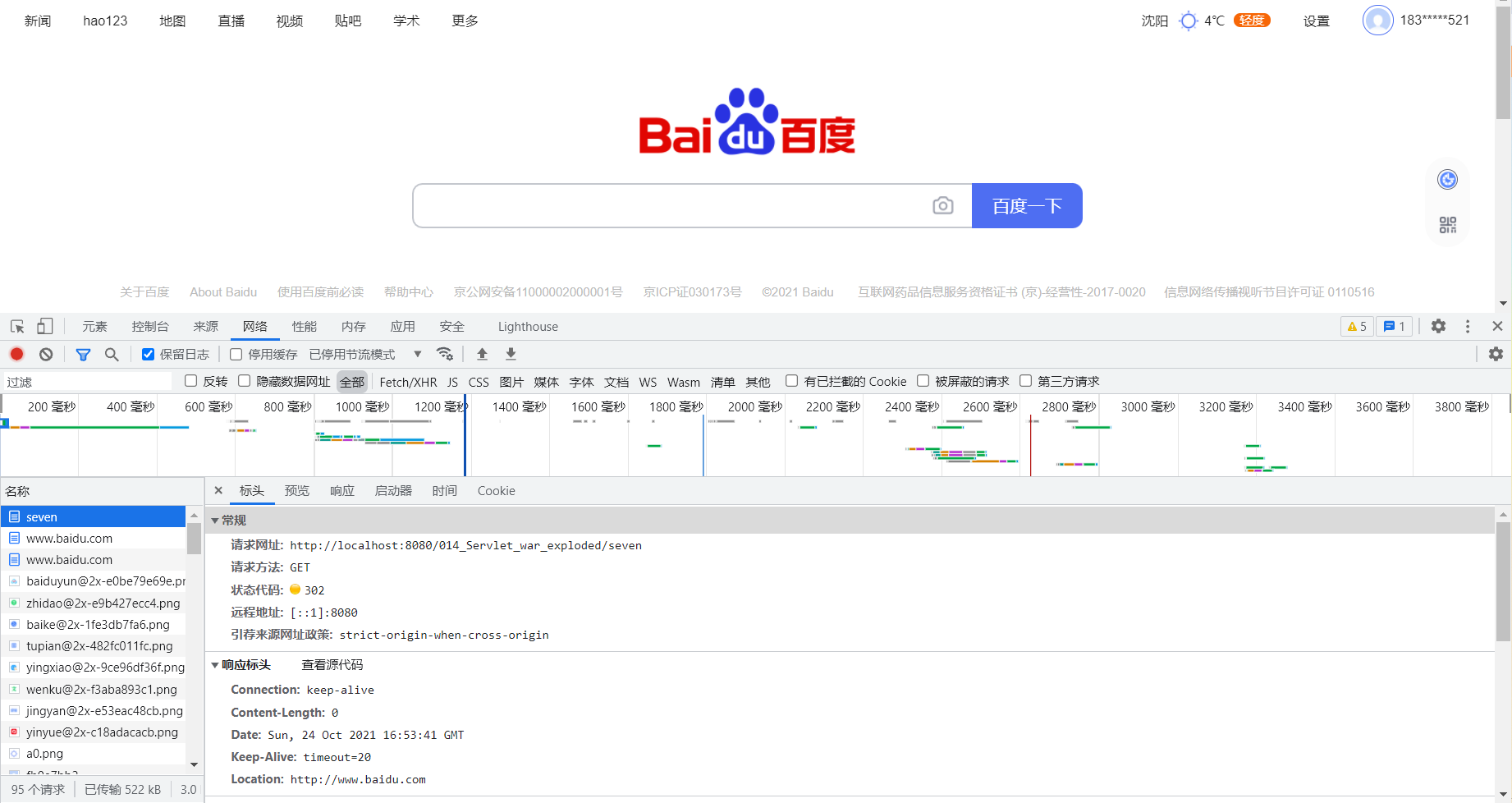Screen dimensions: 1512x803
Task: Click the Baidu logo image
Action: 747,122
